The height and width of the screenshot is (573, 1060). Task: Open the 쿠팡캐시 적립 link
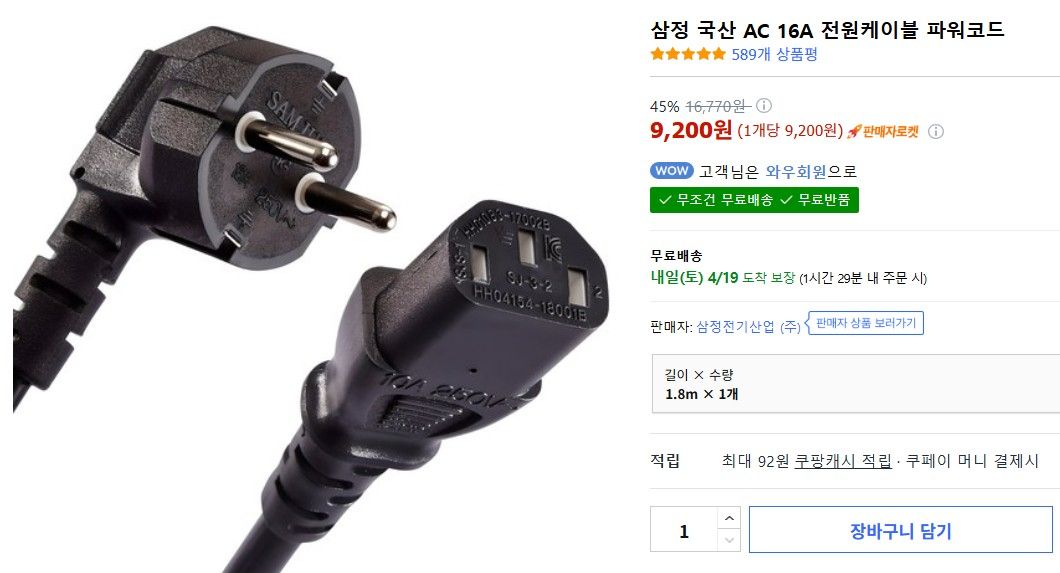pos(842,461)
